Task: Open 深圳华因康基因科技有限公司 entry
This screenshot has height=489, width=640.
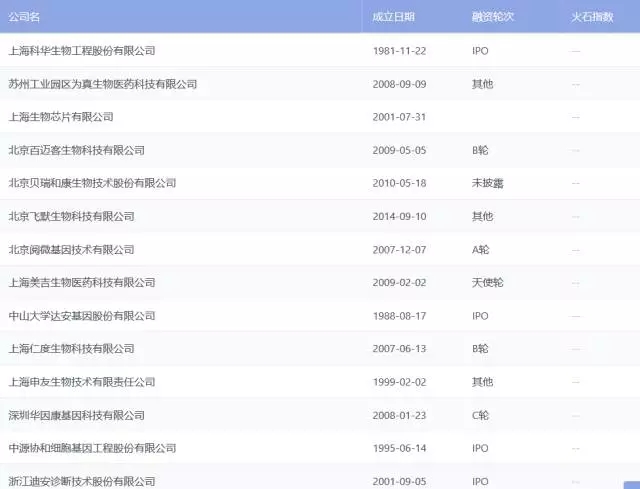Action: click(x=77, y=415)
